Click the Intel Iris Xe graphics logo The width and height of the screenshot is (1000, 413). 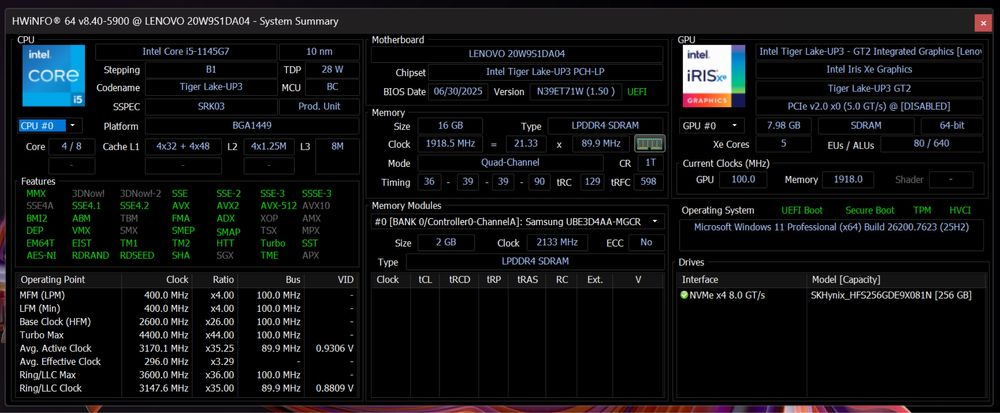pos(714,75)
